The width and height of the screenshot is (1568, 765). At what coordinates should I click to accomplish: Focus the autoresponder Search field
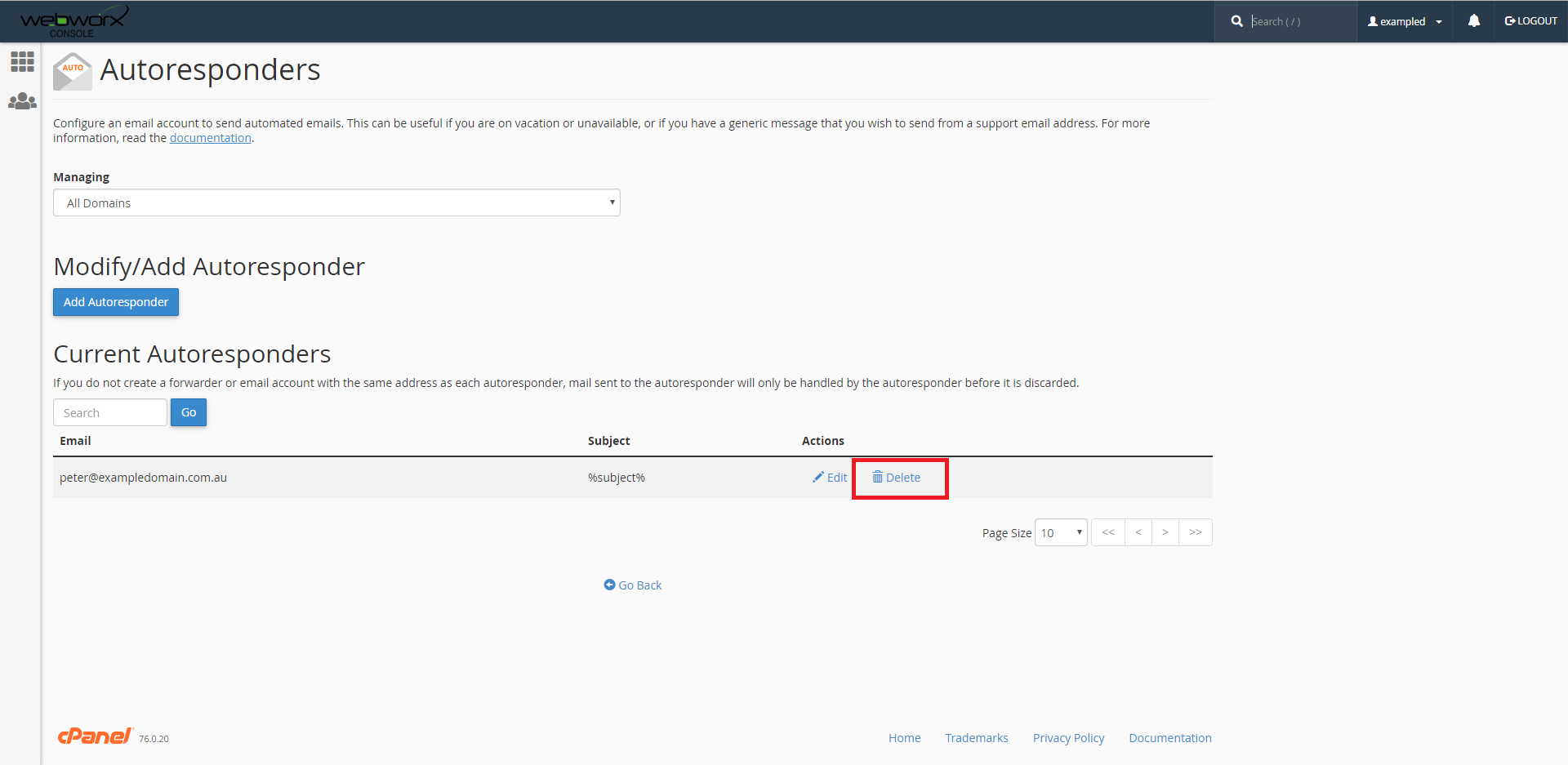click(110, 413)
